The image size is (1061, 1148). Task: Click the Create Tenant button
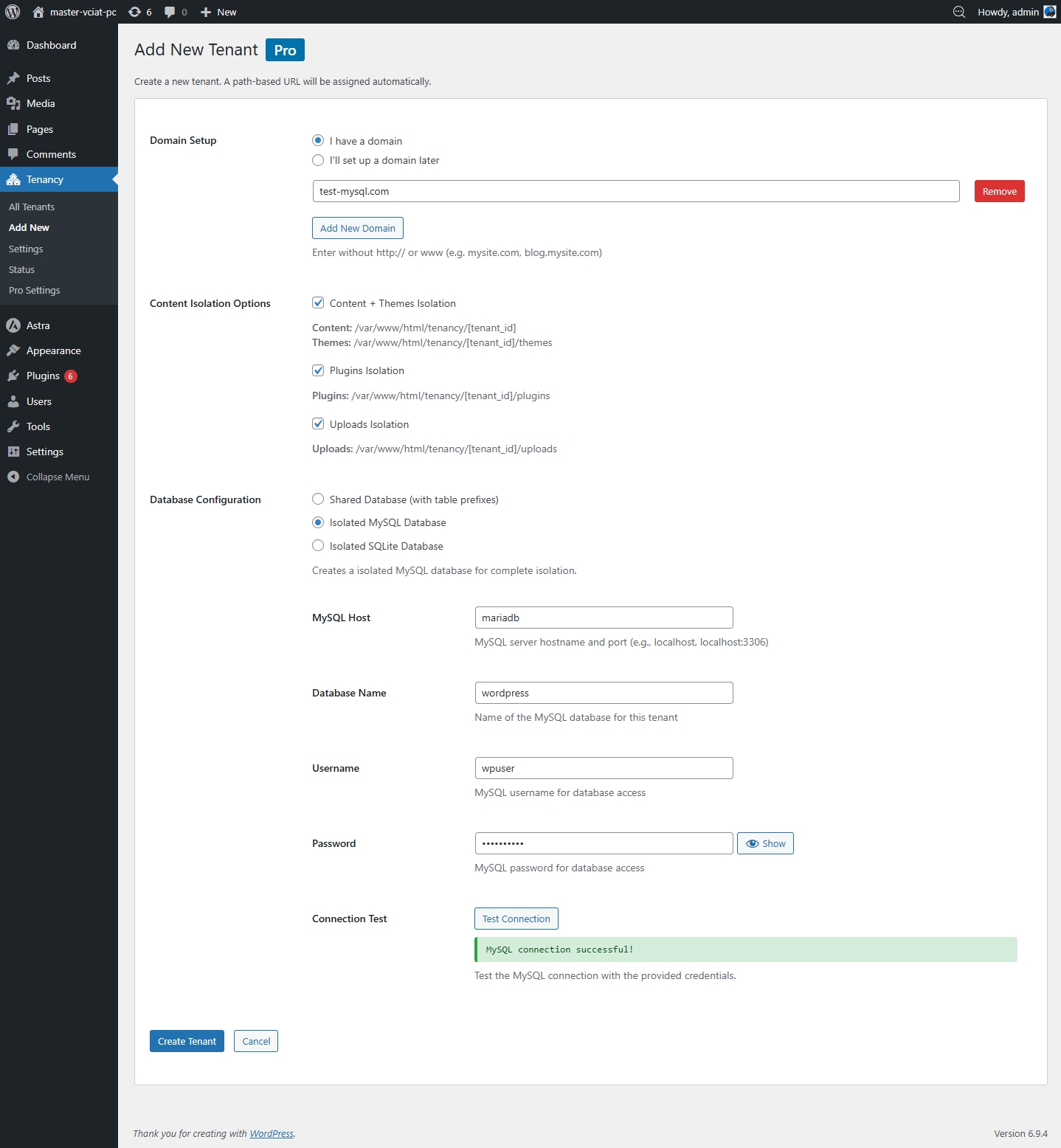187,1041
